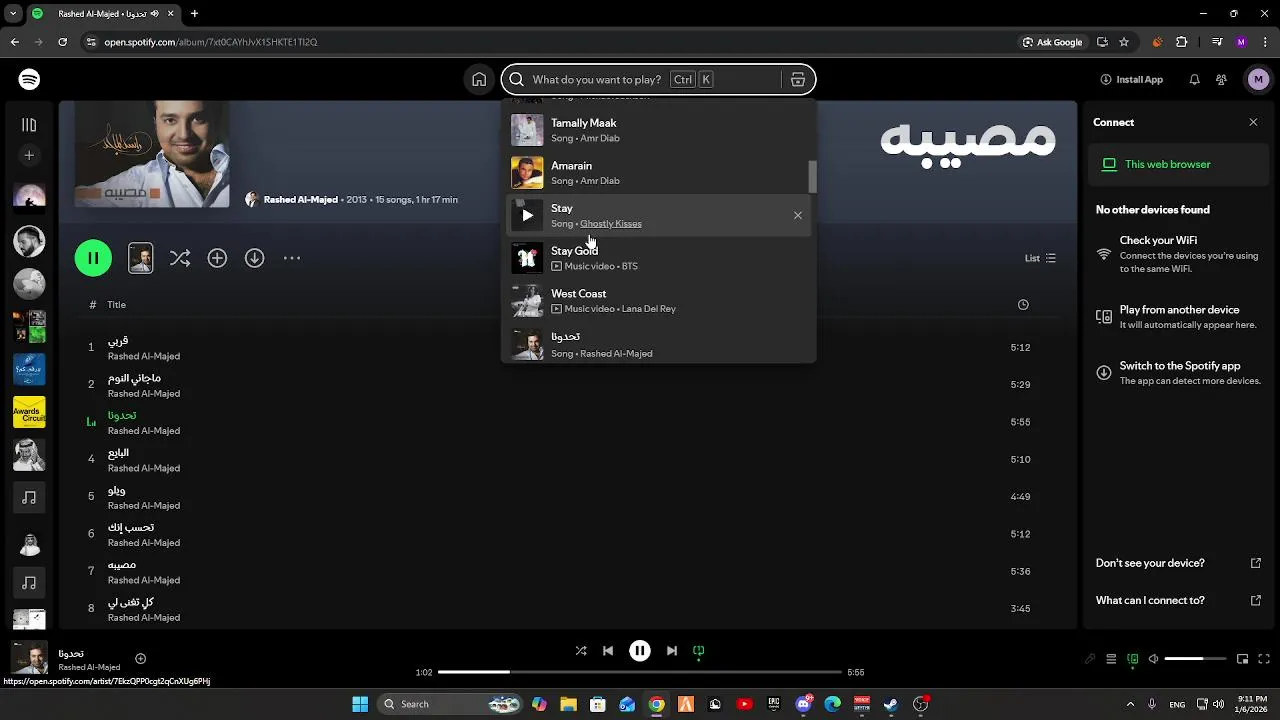Image resolution: width=1280 pixels, height=720 pixels.
Task: Sort by the duration clock column header
Action: [x=1023, y=305]
